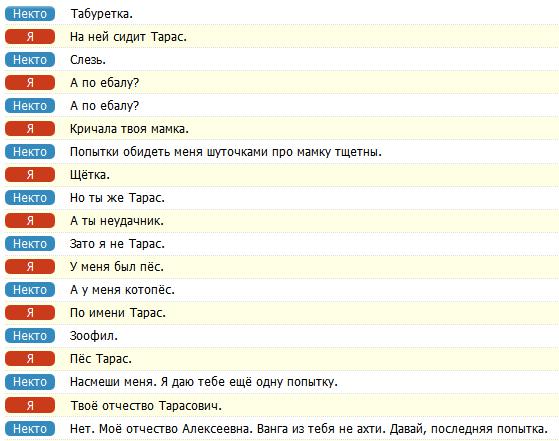
Task: Click message 'Попытки обидеть меня шуточками про мамку тщетны'
Action: (x=226, y=152)
